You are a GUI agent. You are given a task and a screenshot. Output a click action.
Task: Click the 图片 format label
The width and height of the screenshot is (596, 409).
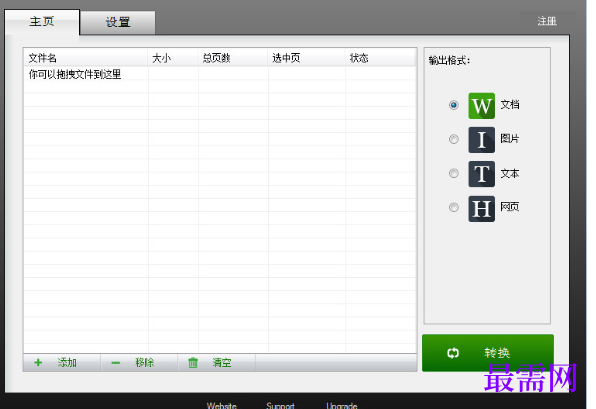(x=510, y=139)
